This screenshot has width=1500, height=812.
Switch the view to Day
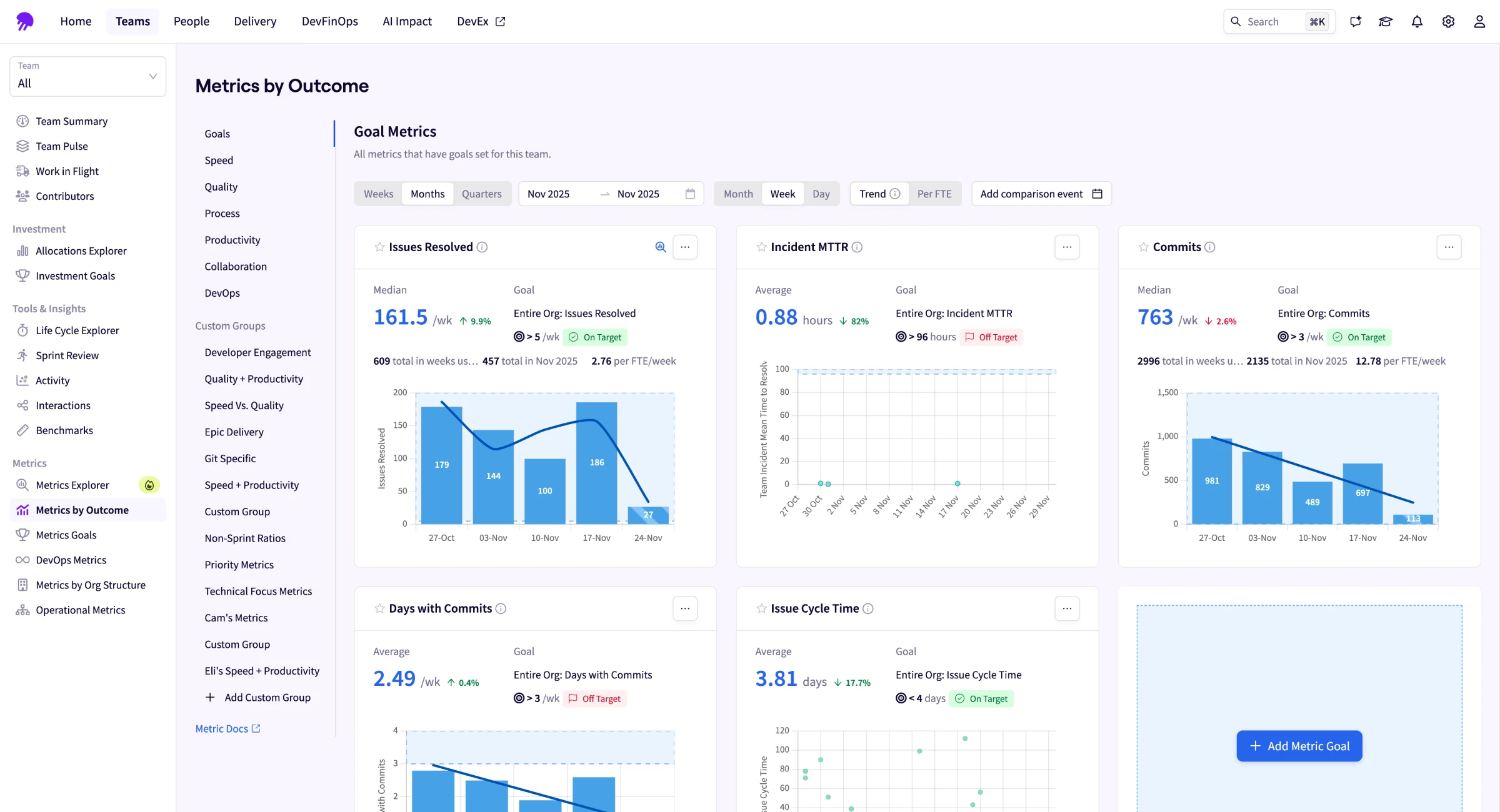coord(821,194)
